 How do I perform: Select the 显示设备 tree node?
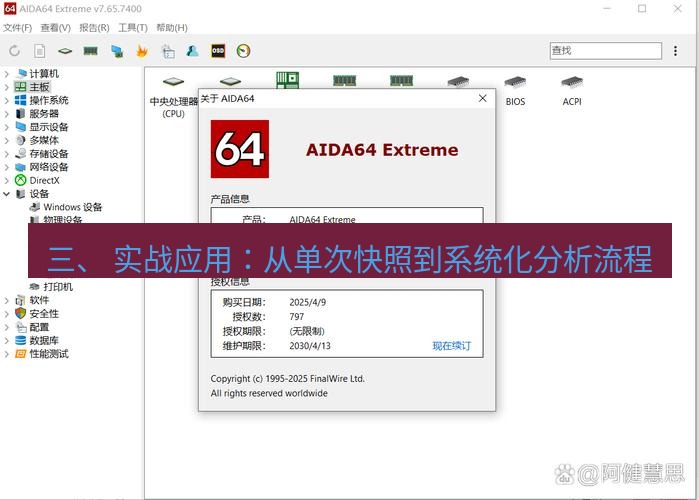[49, 127]
